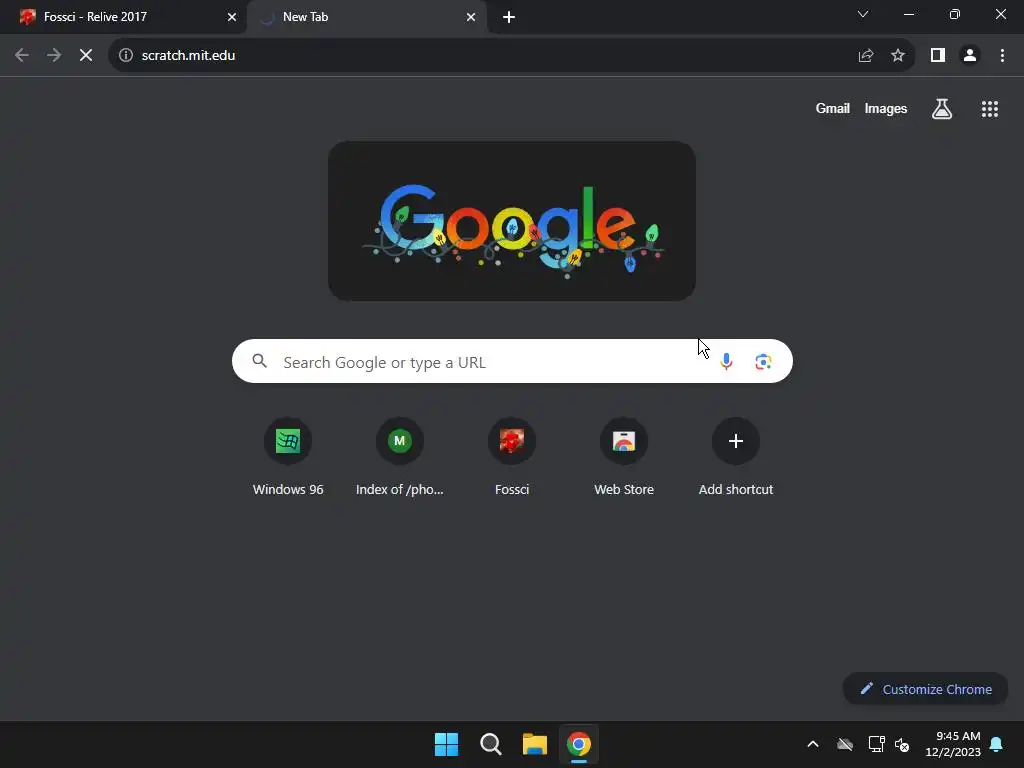Minimize the Chrome window
The image size is (1024, 768).
[x=908, y=14]
